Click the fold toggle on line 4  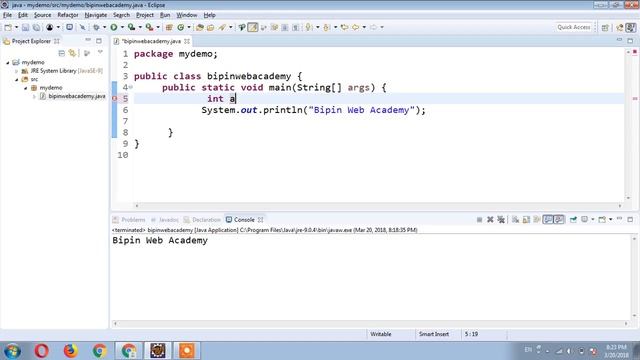[131, 87]
